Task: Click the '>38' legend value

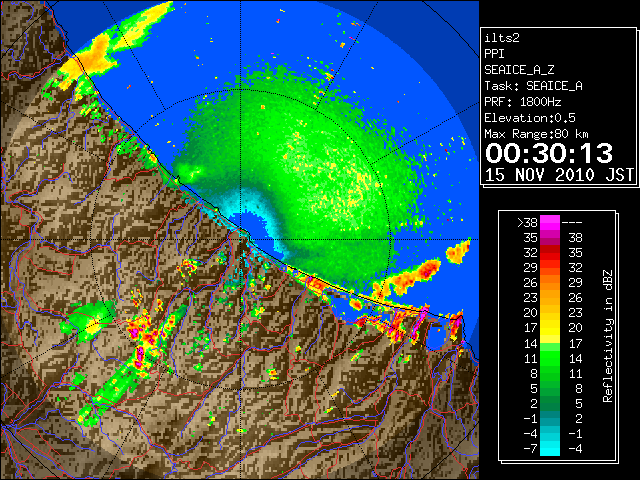Action: 527,223
